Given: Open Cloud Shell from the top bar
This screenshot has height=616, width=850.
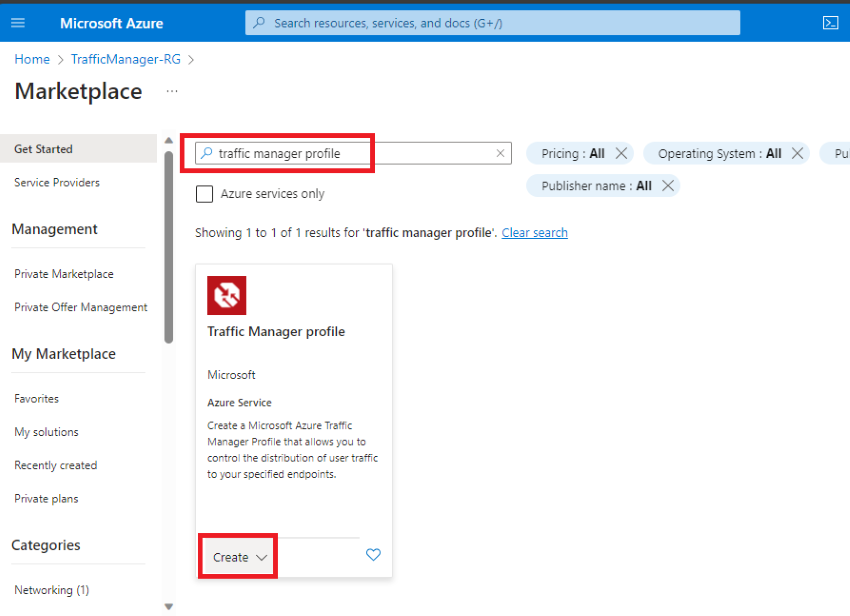Looking at the screenshot, I should pos(830,23).
